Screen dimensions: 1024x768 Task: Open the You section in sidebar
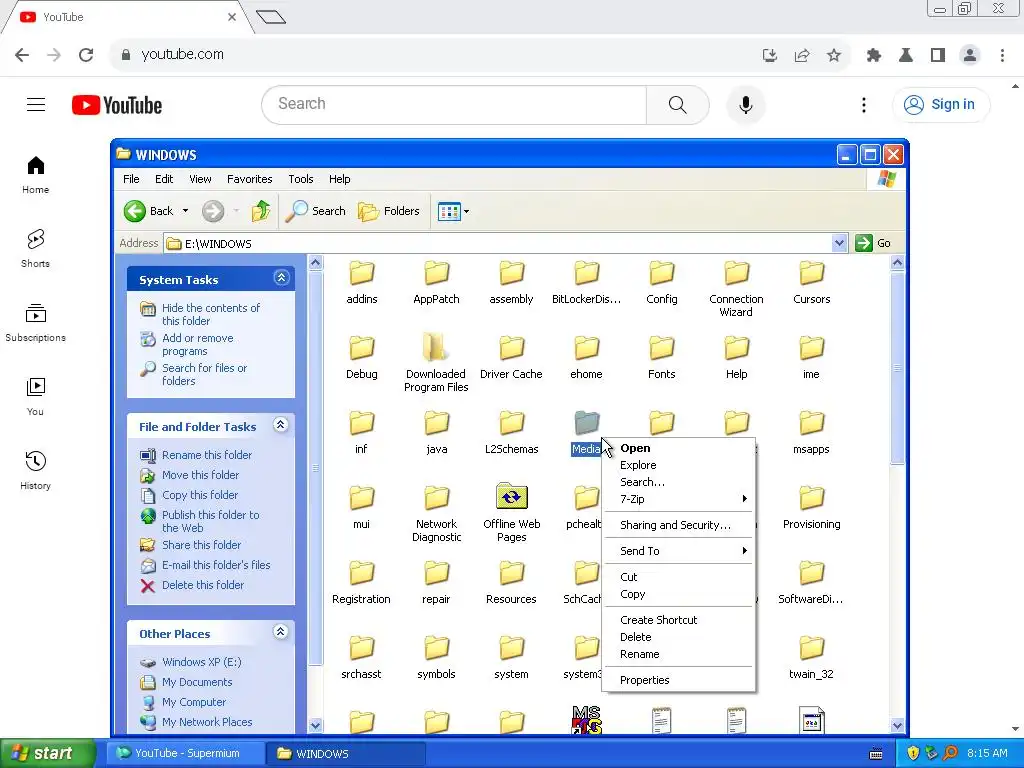click(x=35, y=397)
